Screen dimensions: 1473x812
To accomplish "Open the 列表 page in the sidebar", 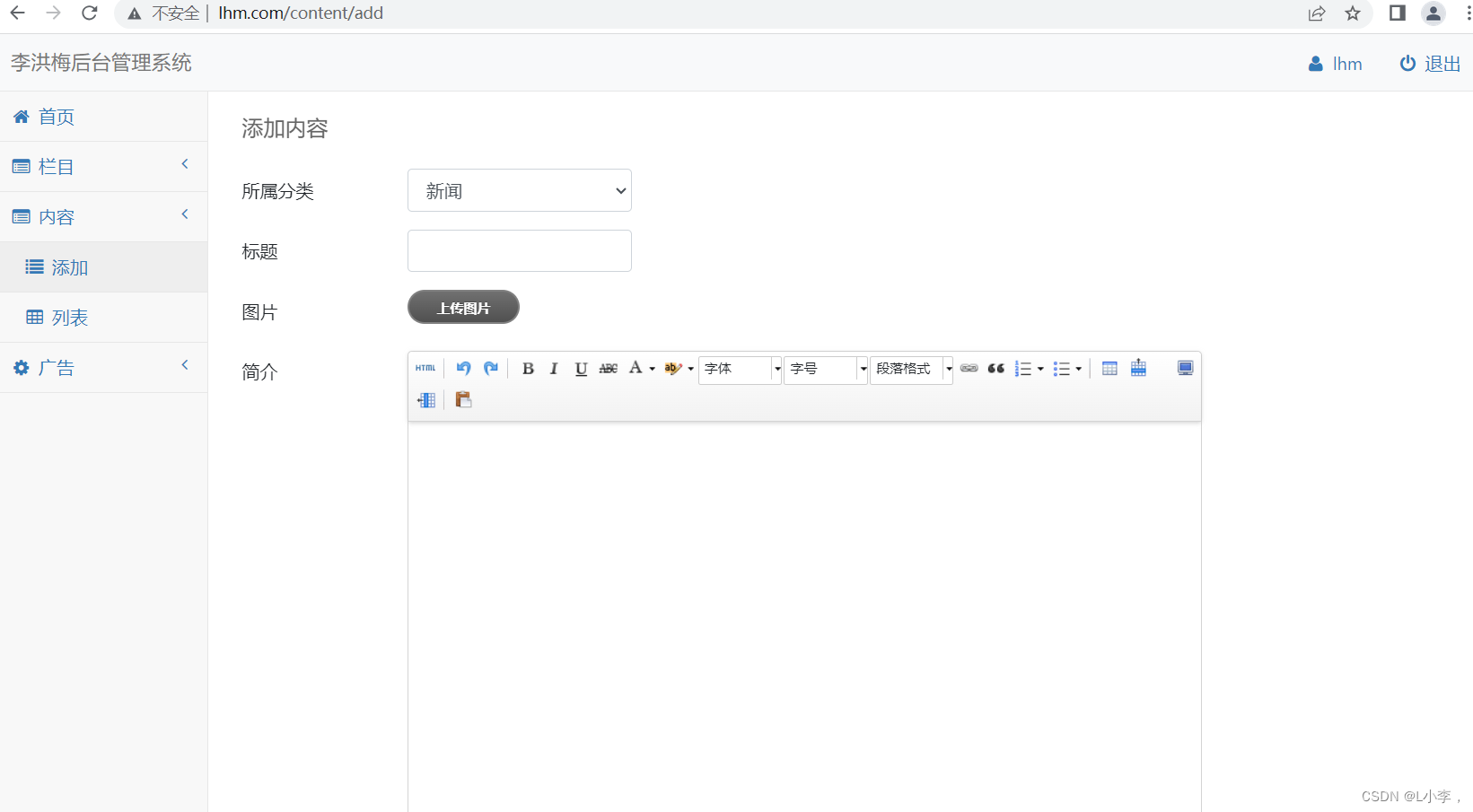I will (71, 317).
